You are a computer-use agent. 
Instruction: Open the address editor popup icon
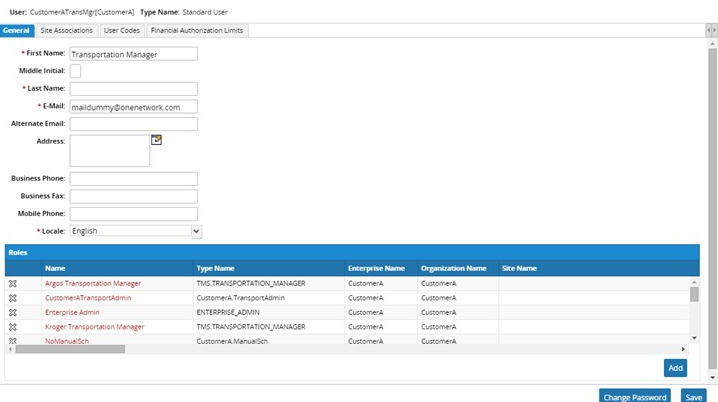[156, 140]
